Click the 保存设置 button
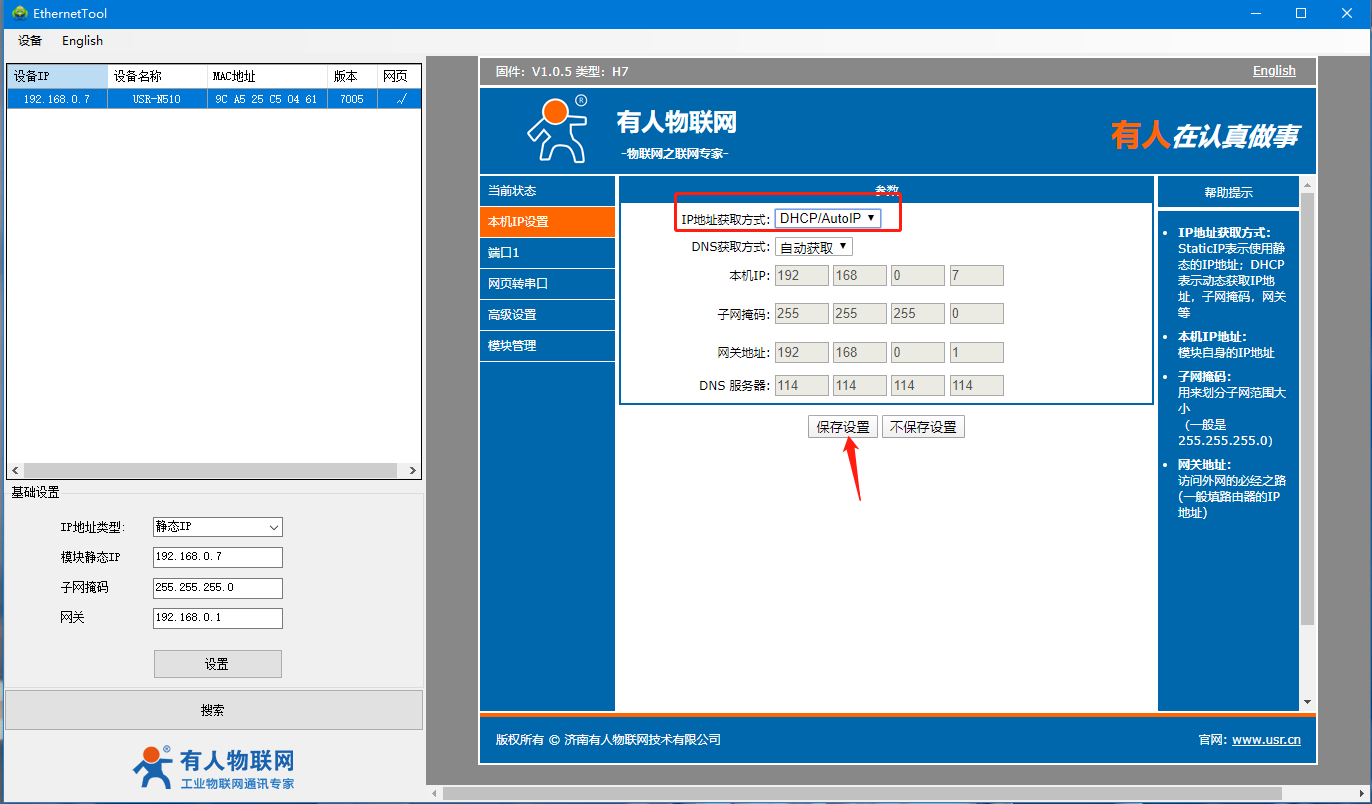This screenshot has height=804, width=1372. (x=842, y=427)
